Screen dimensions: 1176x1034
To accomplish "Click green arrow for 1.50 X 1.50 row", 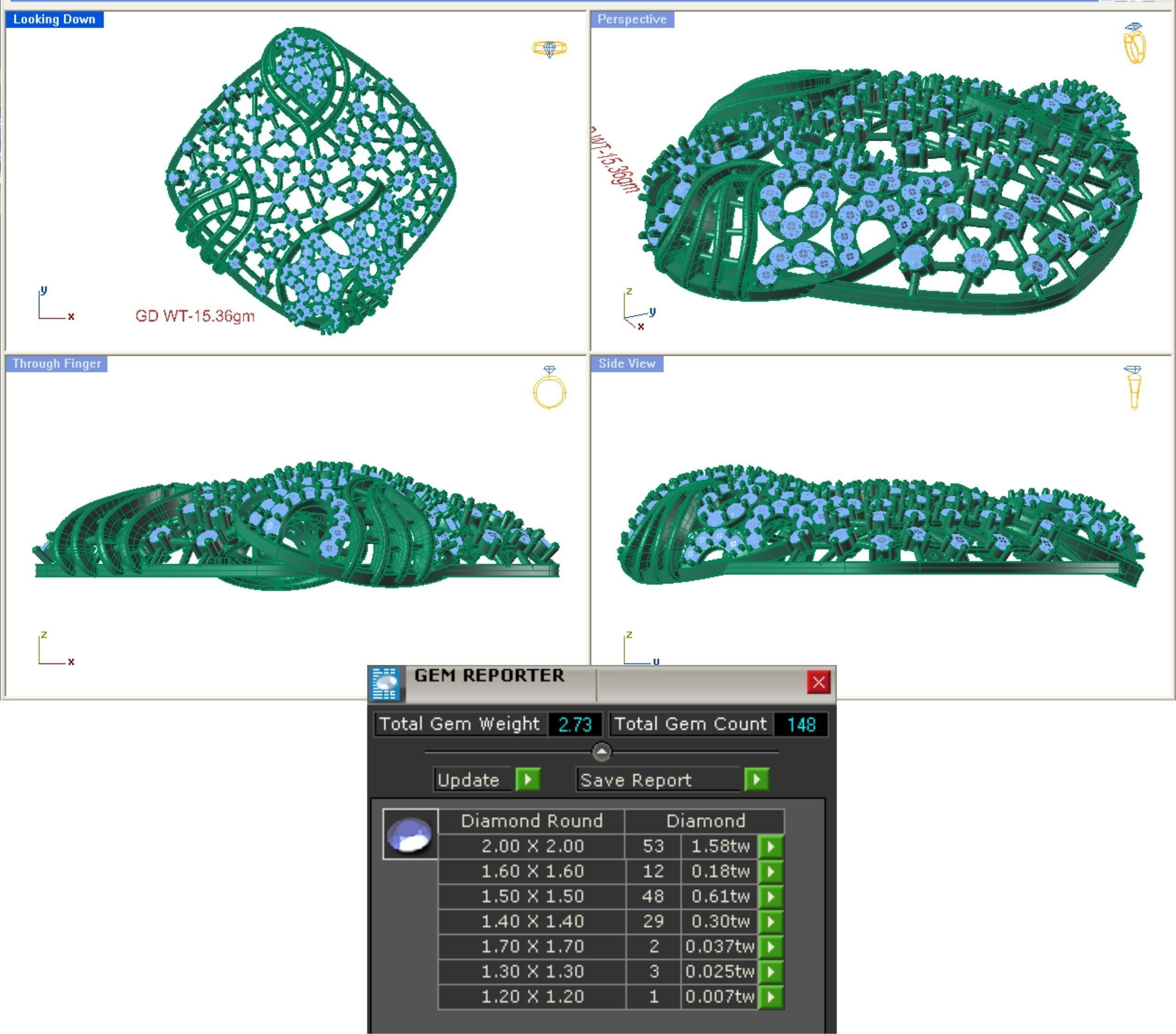I will click(x=771, y=897).
